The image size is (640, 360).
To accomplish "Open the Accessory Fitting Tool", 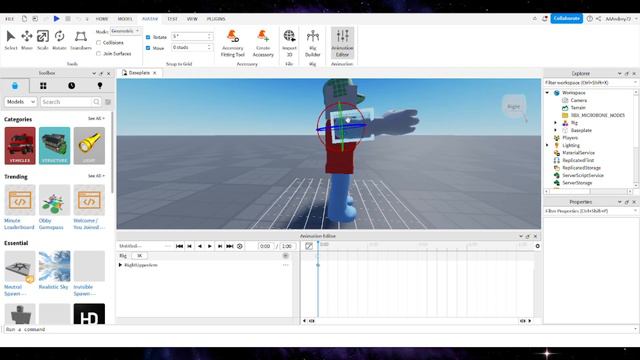I will pyautogui.click(x=233, y=43).
